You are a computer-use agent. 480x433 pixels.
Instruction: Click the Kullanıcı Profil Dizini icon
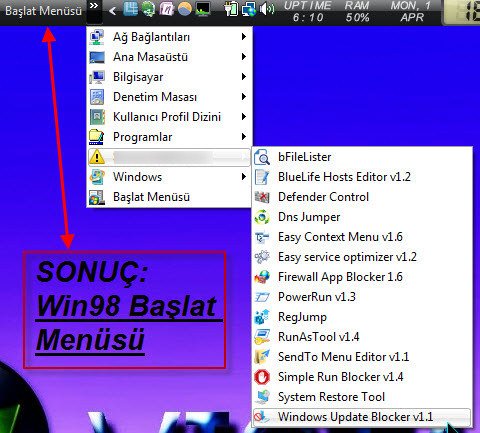tap(97, 117)
